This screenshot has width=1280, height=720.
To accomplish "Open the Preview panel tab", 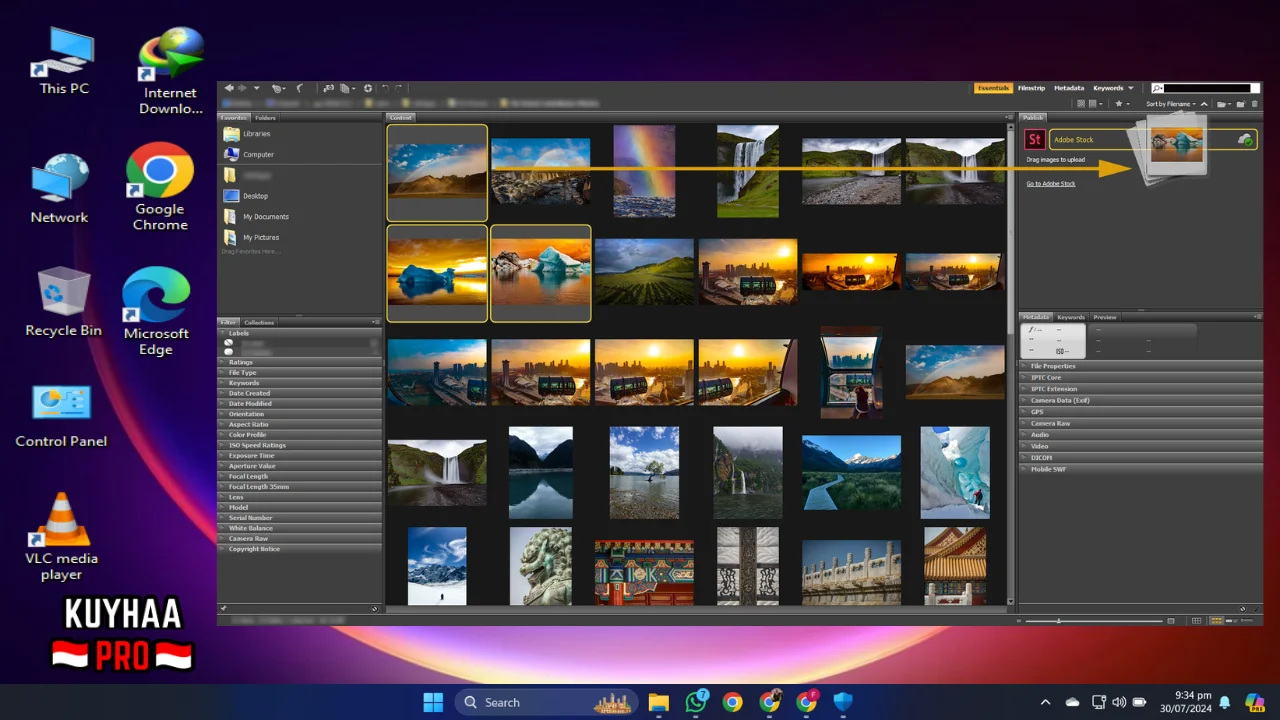I will point(1105,317).
